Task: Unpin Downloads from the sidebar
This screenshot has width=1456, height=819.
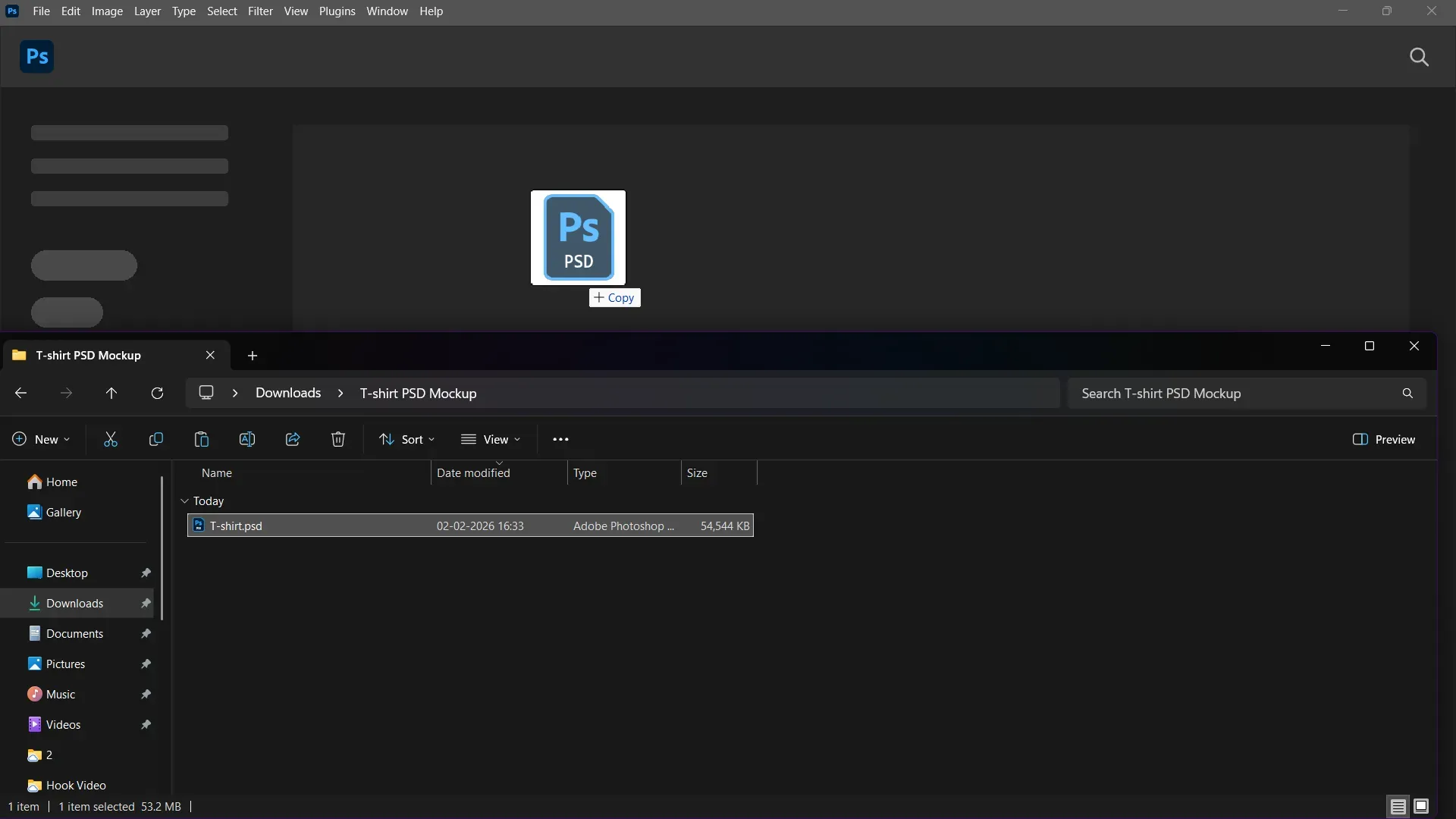Action: [145, 603]
